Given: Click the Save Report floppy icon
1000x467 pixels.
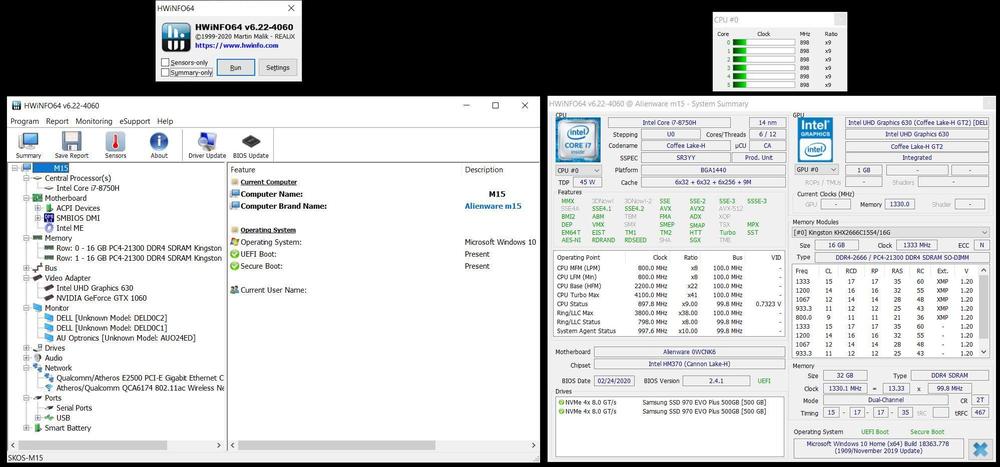Looking at the screenshot, I should pyautogui.click(x=71, y=144).
